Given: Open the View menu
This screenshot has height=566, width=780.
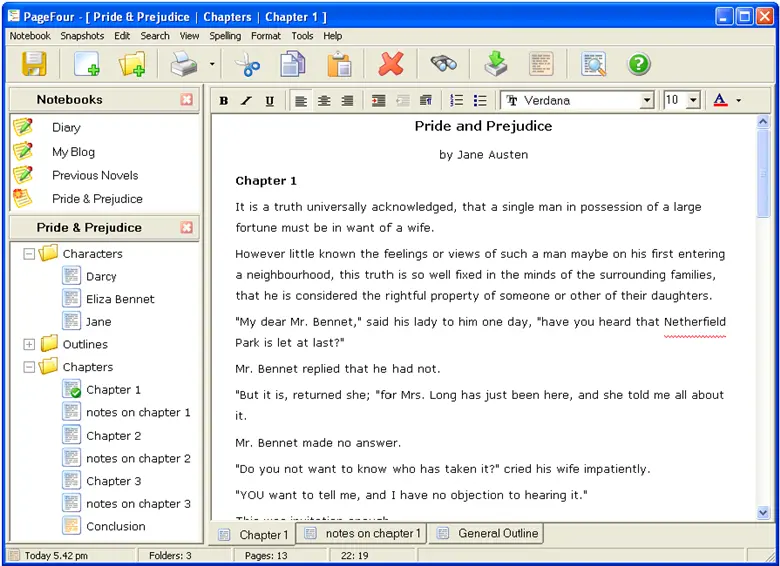Looking at the screenshot, I should point(189,36).
